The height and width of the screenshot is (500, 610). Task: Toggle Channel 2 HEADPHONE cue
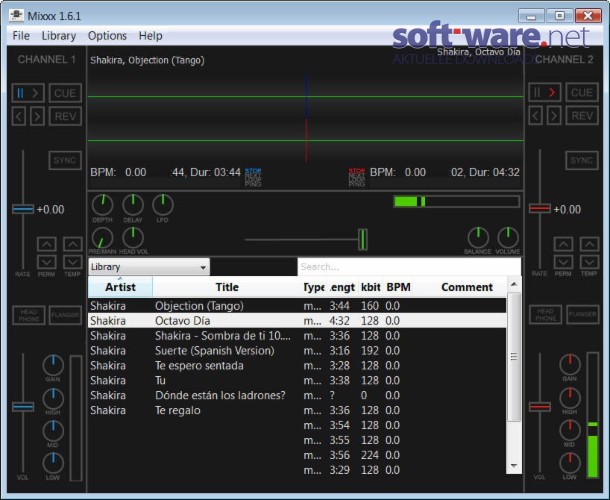(545, 315)
